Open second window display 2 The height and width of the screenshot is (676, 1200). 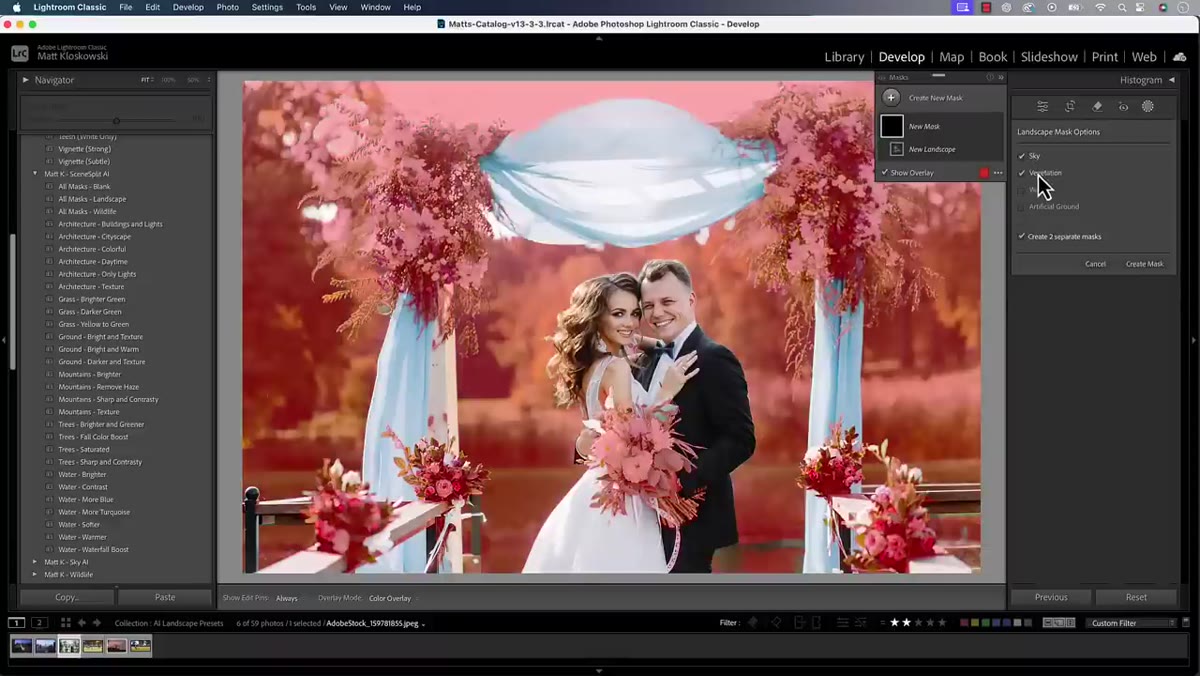[39, 623]
